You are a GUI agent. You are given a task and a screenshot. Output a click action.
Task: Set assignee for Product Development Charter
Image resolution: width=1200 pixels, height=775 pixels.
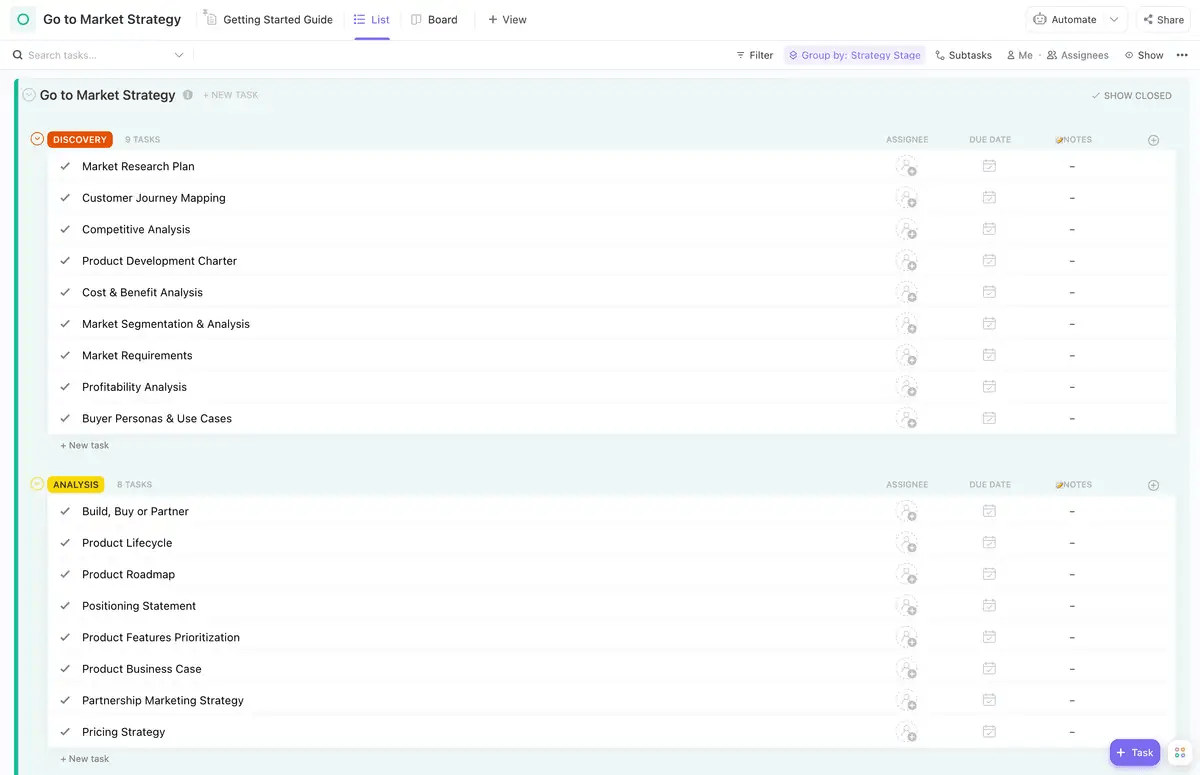pyautogui.click(x=907, y=261)
